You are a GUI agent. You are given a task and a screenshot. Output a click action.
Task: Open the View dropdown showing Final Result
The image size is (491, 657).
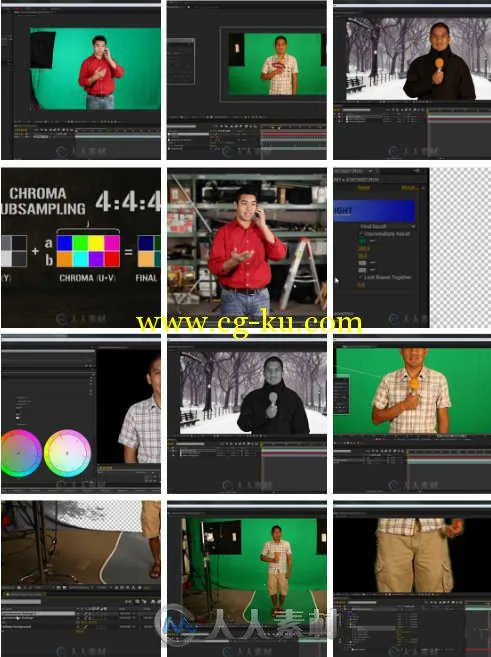387,226
